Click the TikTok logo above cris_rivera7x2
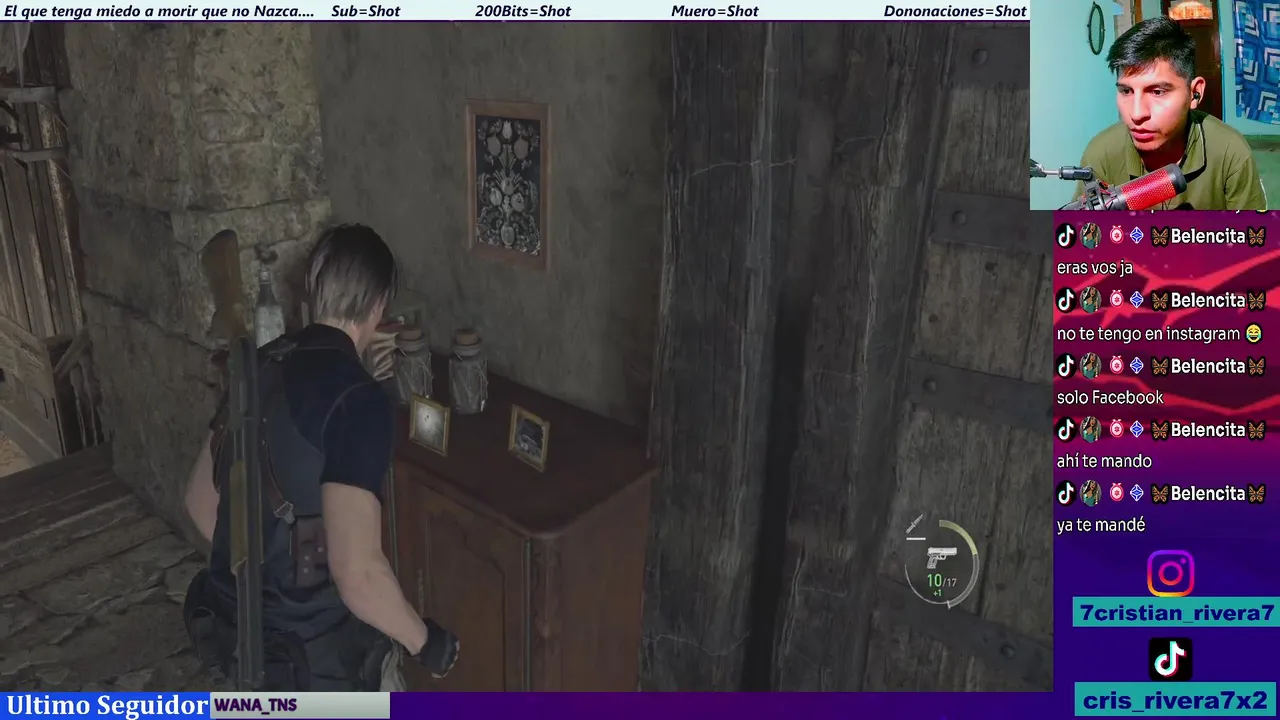The image size is (1280, 720). tap(1170, 659)
